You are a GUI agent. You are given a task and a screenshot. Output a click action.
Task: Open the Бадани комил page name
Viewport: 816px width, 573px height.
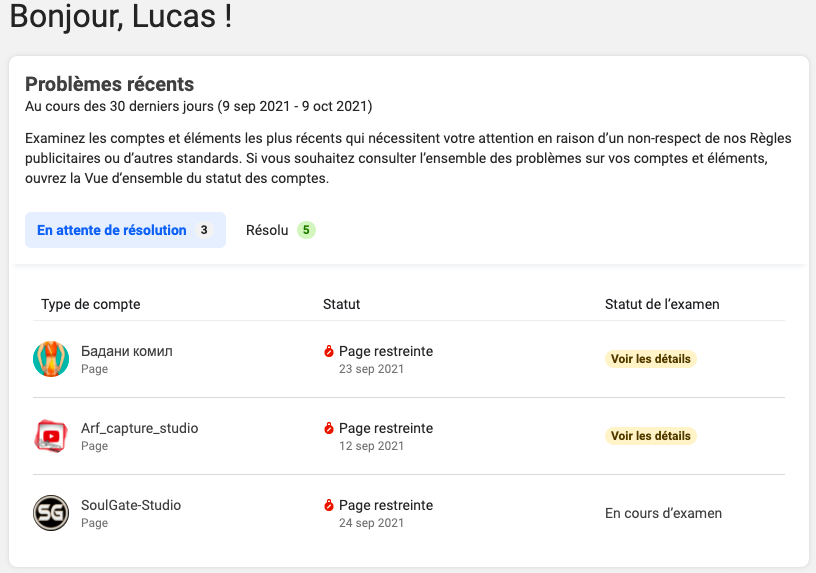pos(126,351)
